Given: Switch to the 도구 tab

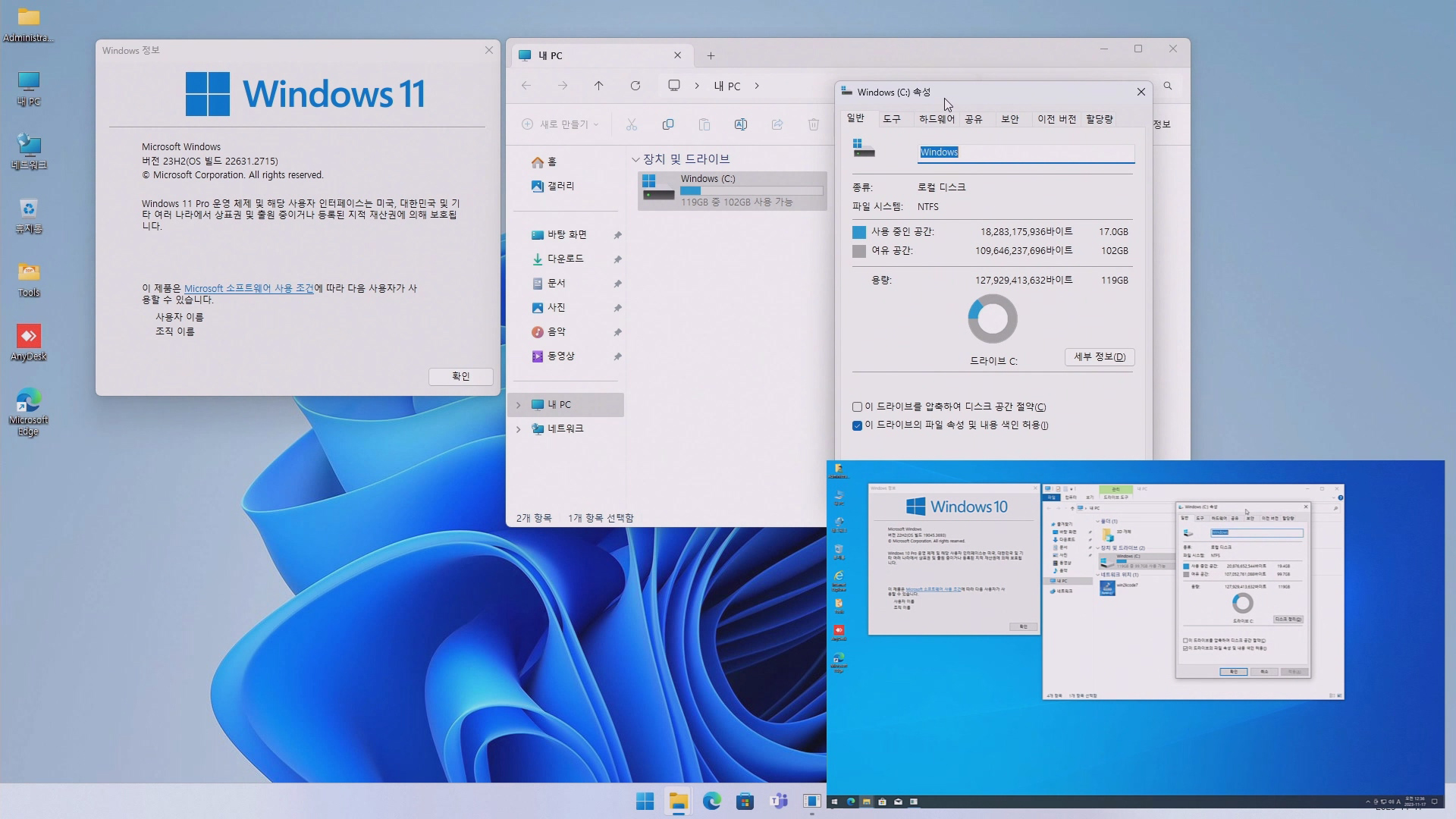Looking at the screenshot, I should pos(892,119).
